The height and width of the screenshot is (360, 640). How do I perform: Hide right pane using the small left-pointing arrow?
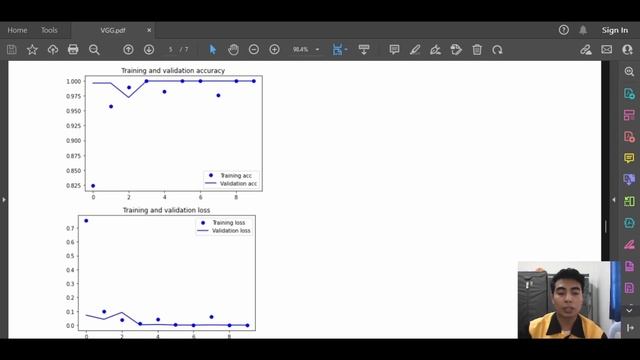tap(613, 200)
